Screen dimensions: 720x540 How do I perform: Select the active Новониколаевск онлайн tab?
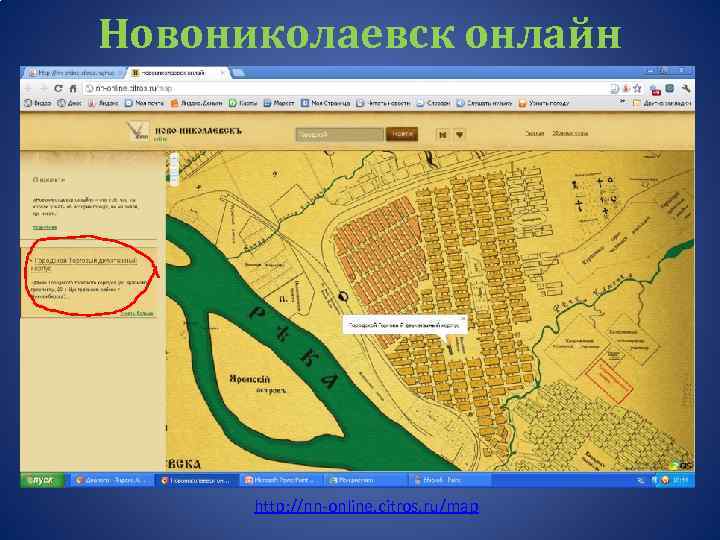click(177, 73)
